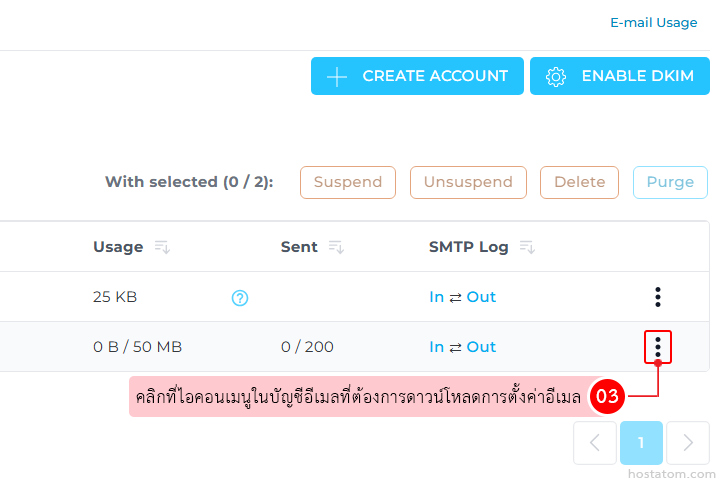Open the highlighted second row three-dot menu

pos(657,347)
